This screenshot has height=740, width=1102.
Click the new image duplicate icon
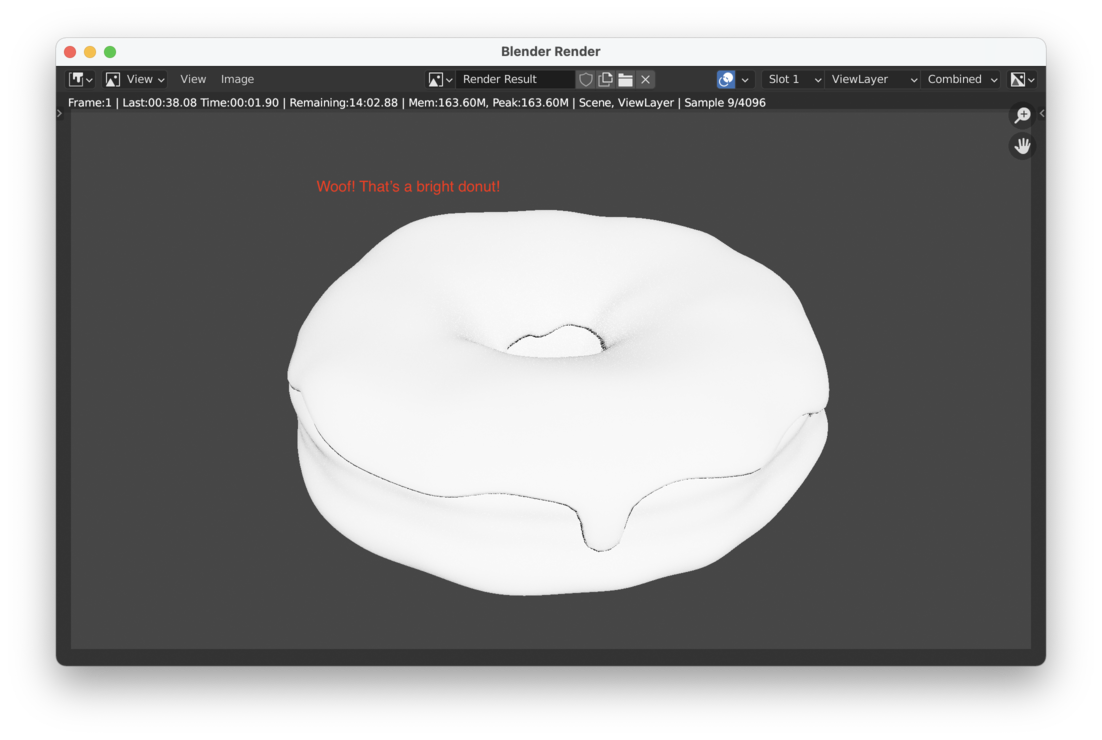pyautogui.click(x=605, y=79)
